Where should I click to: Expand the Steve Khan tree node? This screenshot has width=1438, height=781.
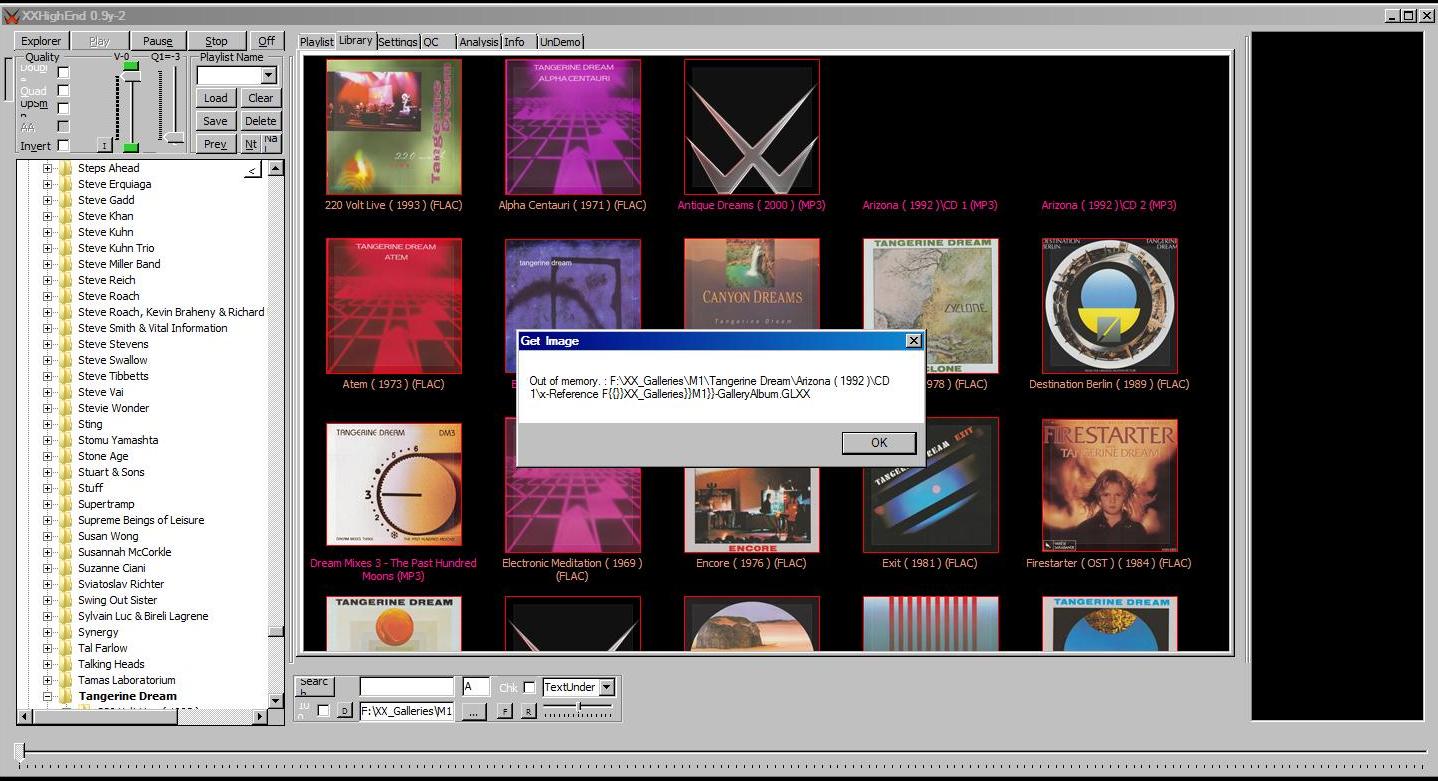(x=47, y=216)
